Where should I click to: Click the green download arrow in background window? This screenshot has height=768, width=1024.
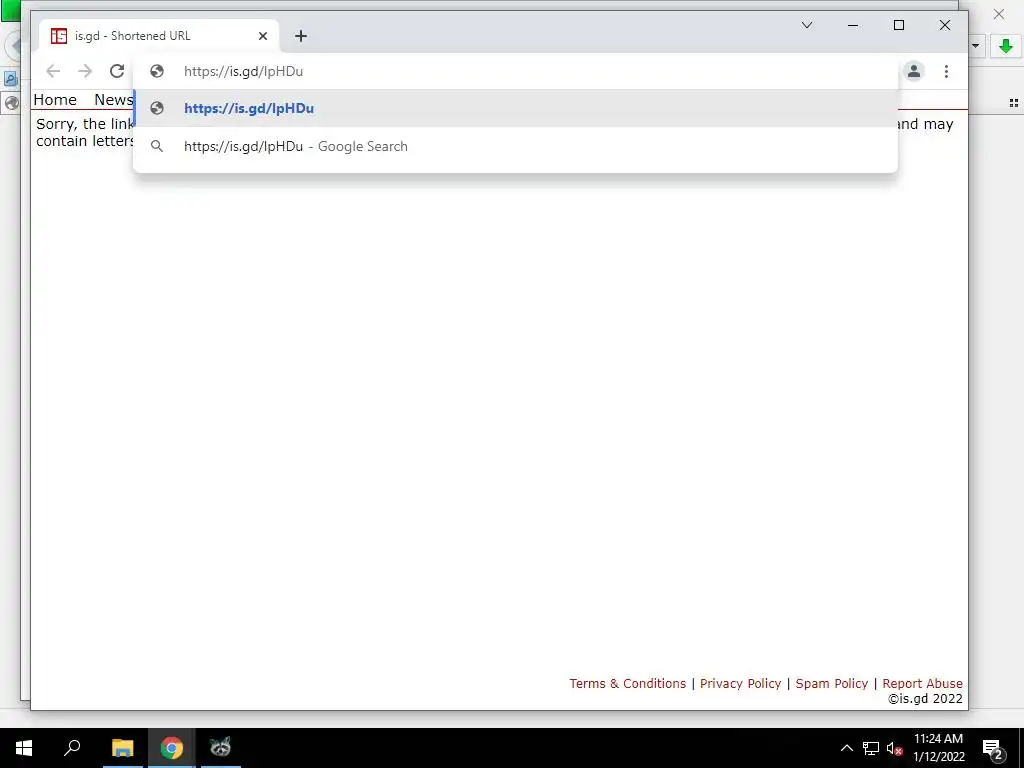pos(1006,46)
